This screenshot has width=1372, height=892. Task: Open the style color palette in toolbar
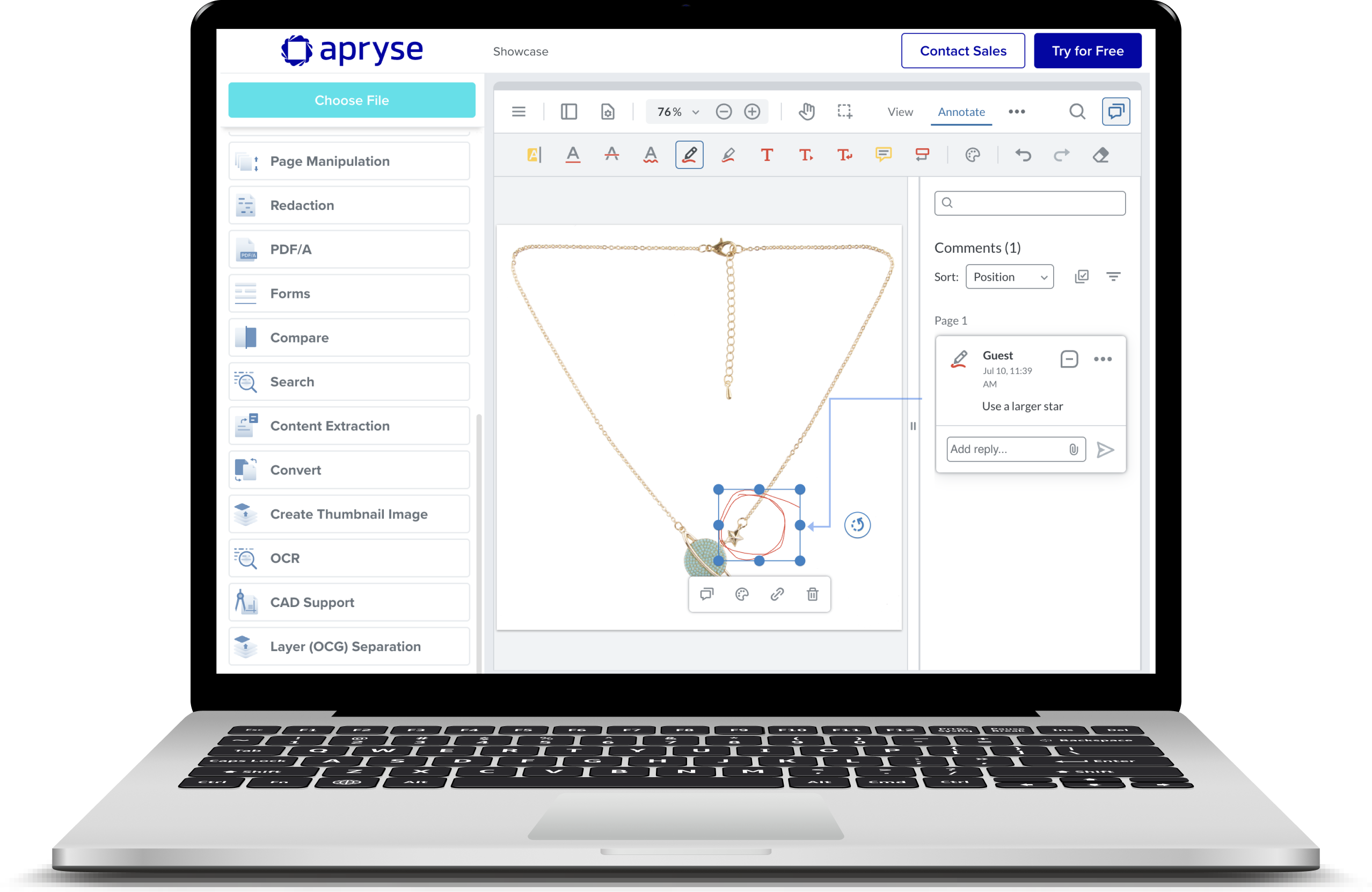pos(972,155)
